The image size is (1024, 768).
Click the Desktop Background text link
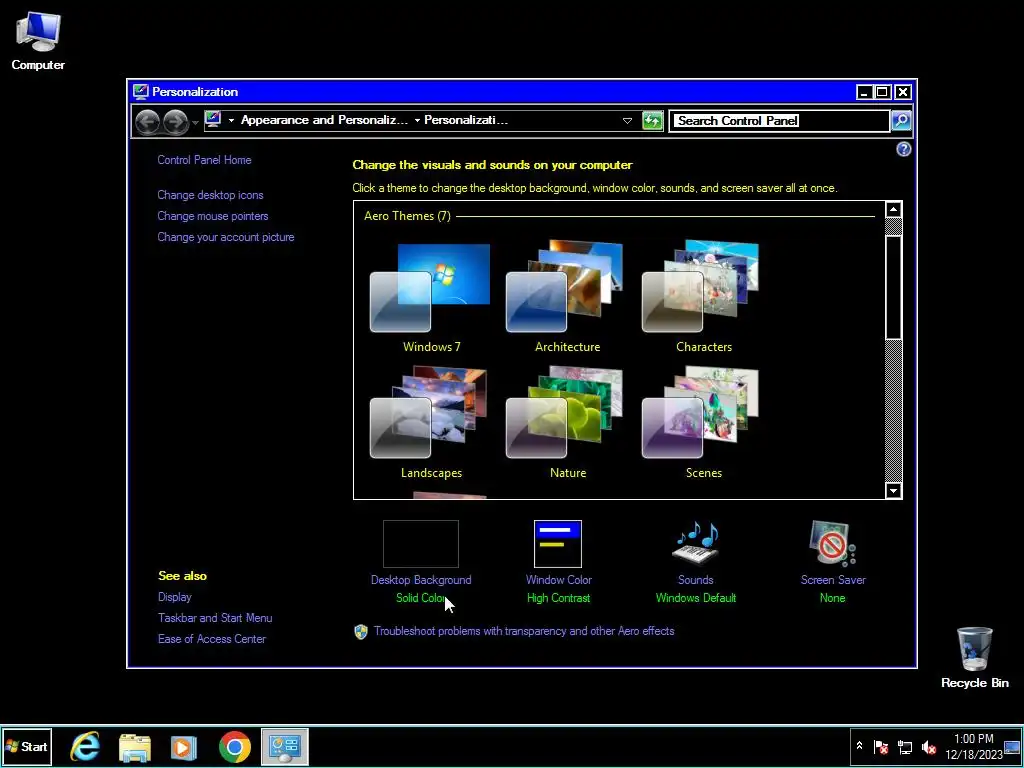click(421, 580)
